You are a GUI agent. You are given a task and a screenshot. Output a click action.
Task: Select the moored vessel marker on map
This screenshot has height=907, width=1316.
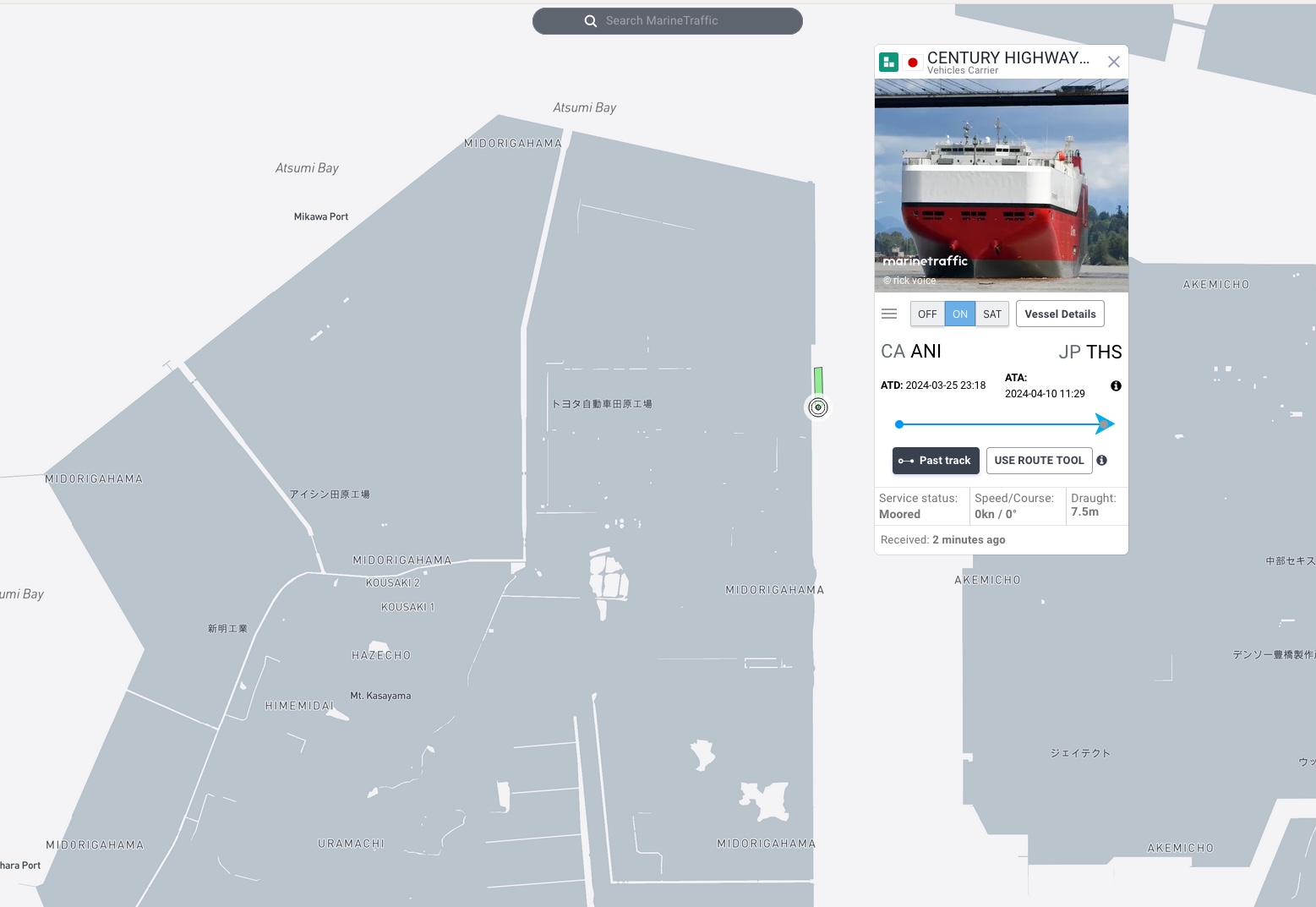(817, 407)
